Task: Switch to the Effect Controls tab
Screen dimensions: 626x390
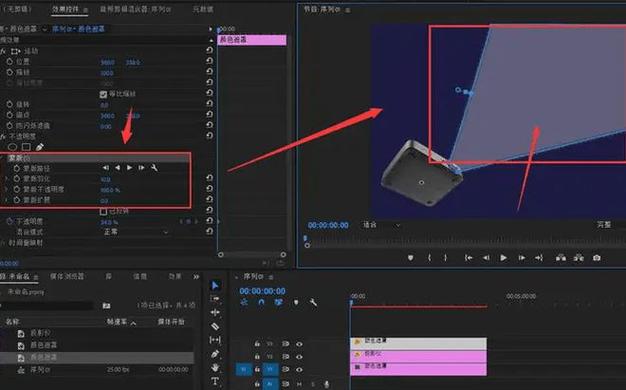Action: [69, 9]
